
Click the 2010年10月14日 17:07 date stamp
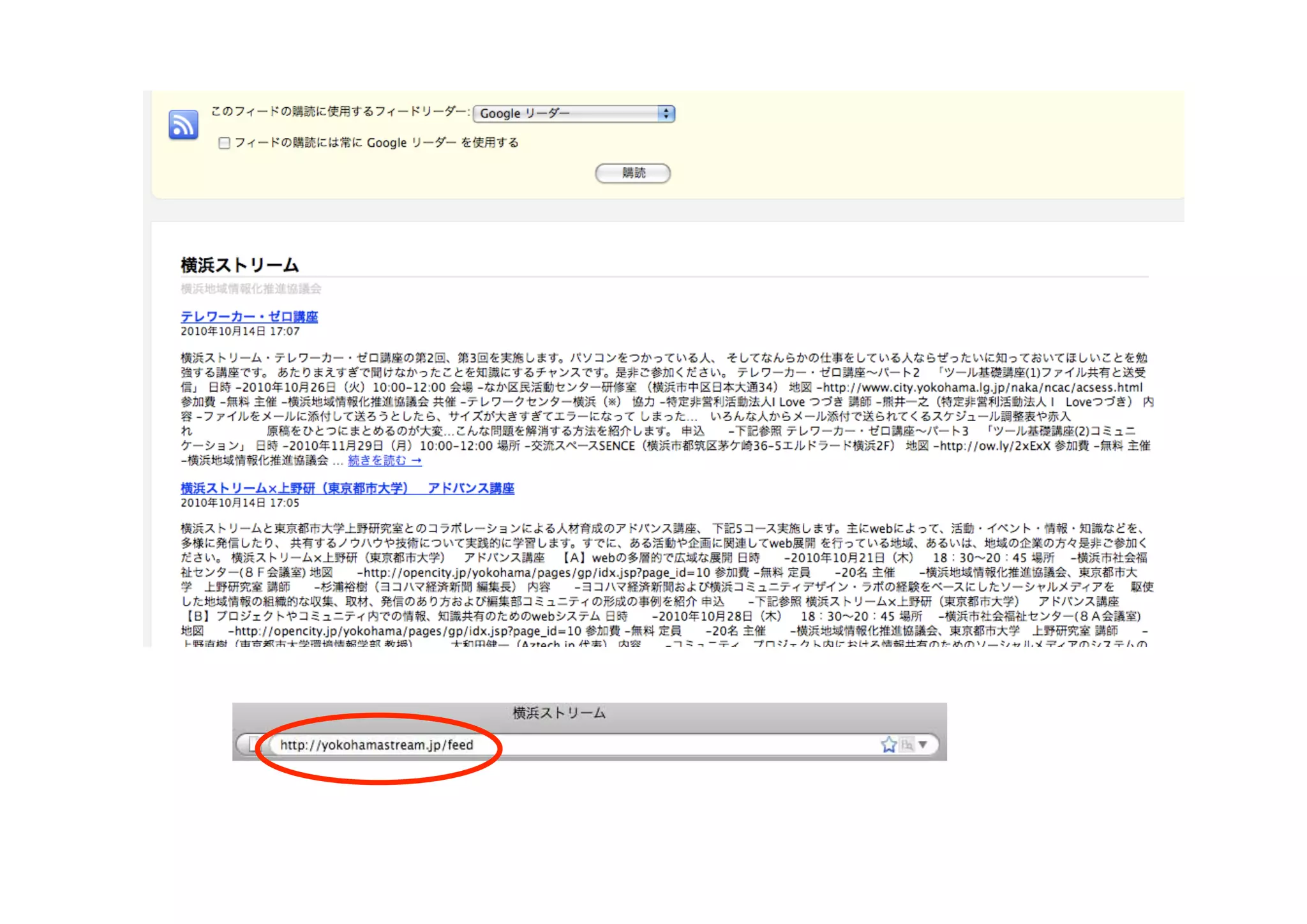click(240, 331)
